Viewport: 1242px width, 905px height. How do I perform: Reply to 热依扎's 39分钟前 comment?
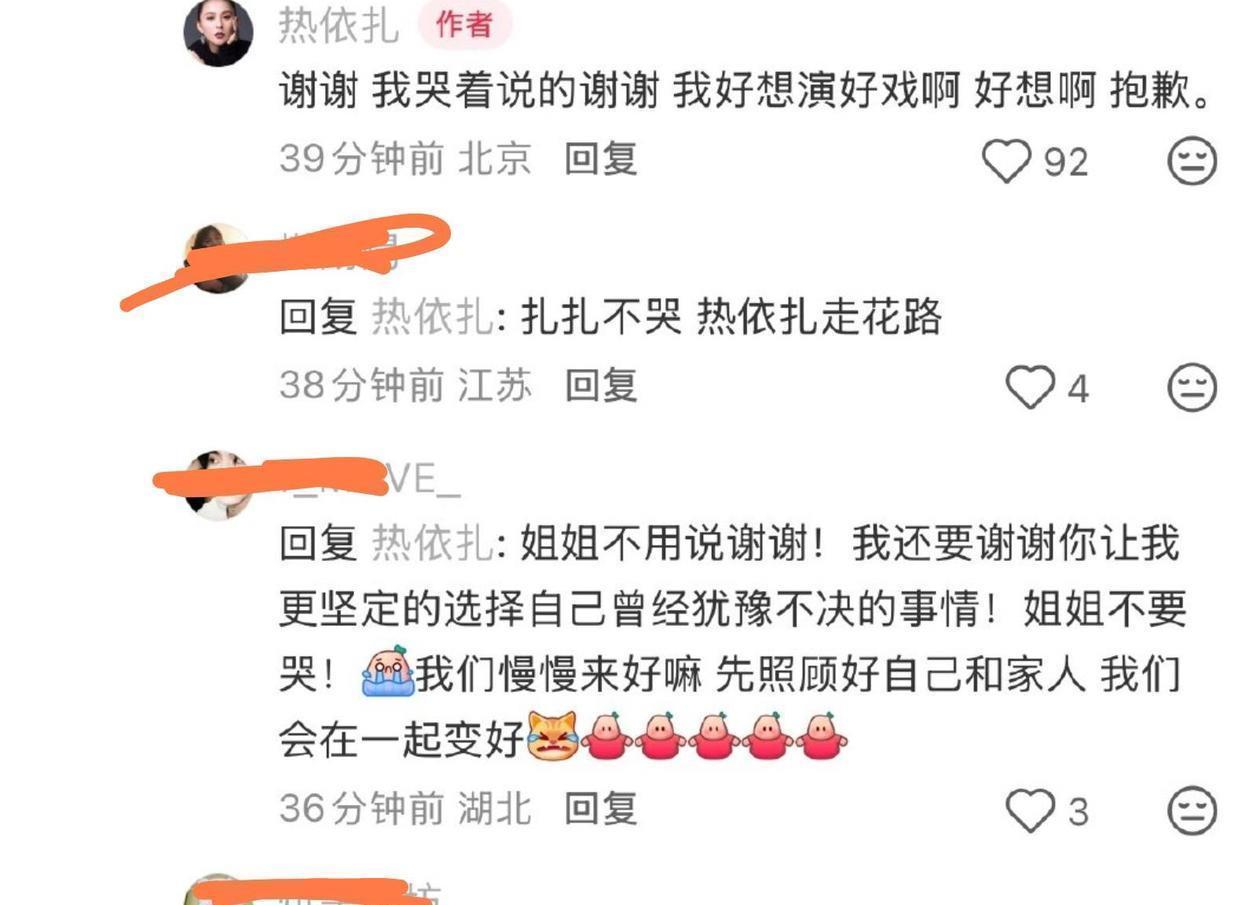tap(601, 159)
